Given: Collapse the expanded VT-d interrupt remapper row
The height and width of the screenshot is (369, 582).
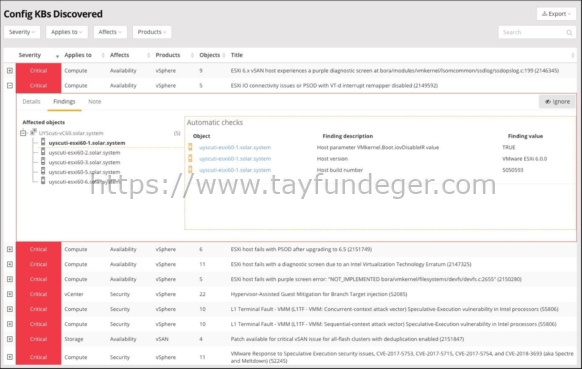Looking at the screenshot, I should coord(10,85).
